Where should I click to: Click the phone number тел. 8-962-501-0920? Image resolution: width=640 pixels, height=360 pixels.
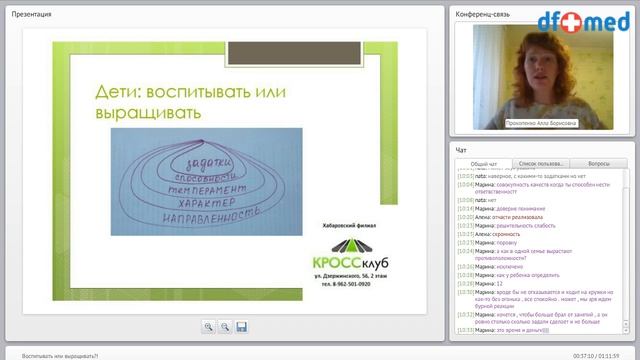(346, 284)
